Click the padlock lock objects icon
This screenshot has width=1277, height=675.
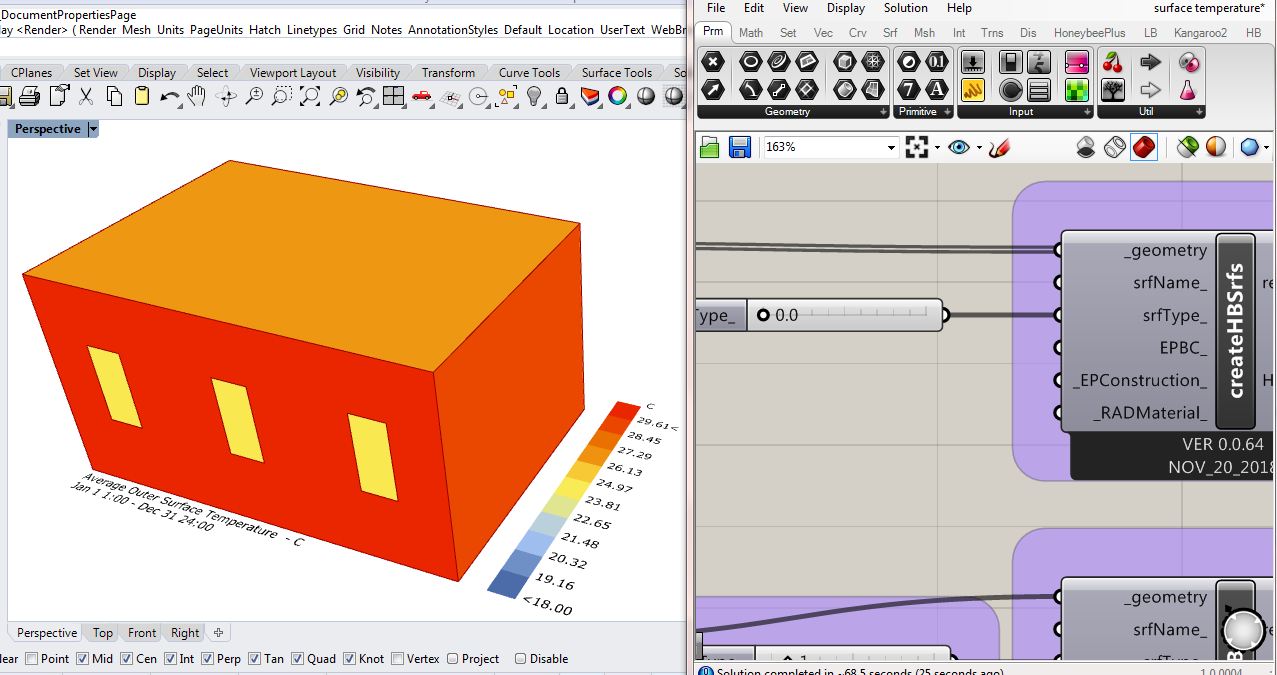tap(562, 97)
